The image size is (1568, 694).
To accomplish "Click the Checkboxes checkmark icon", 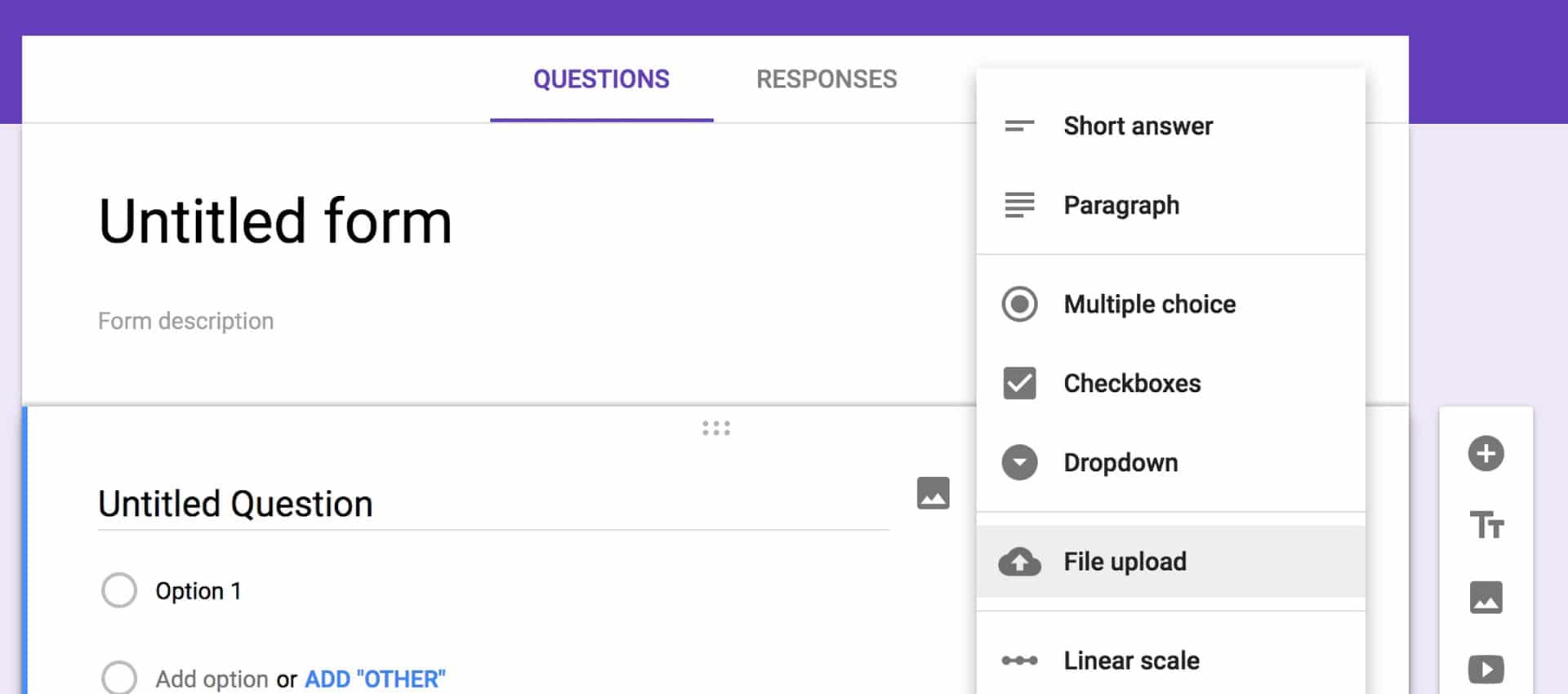I will click(x=1019, y=383).
